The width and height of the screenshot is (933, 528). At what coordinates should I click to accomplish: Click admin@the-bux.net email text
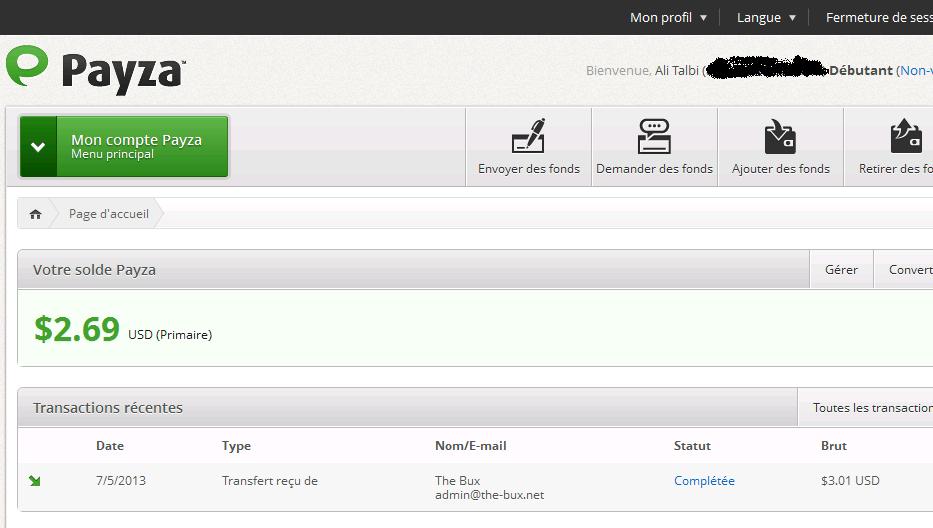tap(489, 495)
